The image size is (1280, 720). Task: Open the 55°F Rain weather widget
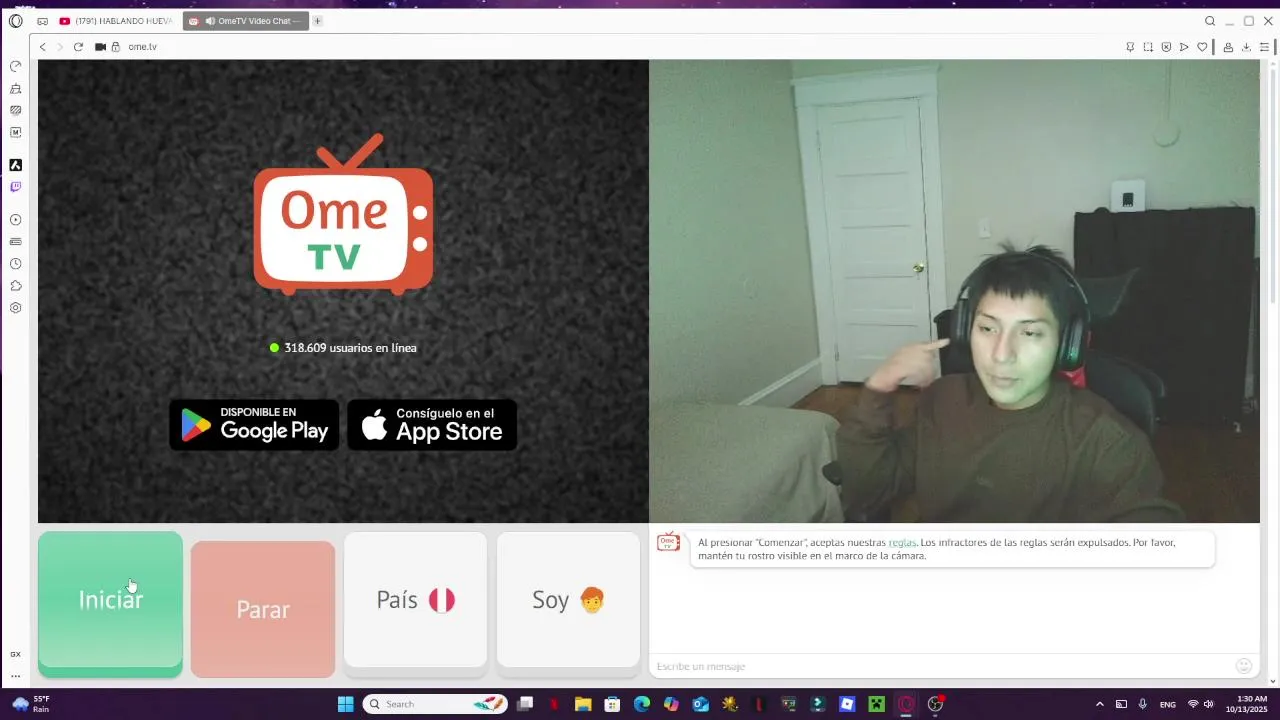click(x=30, y=704)
